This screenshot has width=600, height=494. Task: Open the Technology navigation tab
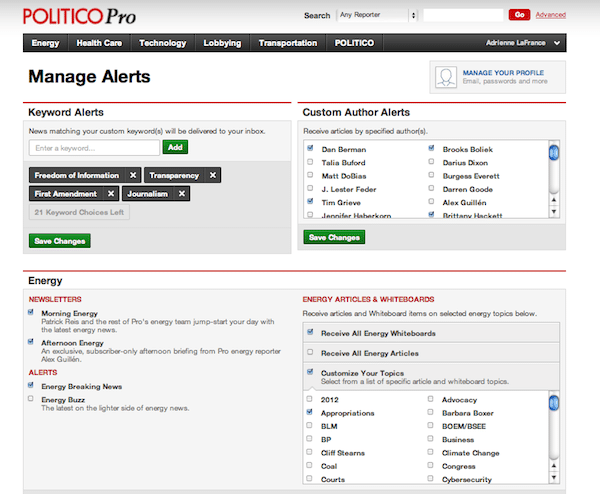coord(163,43)
